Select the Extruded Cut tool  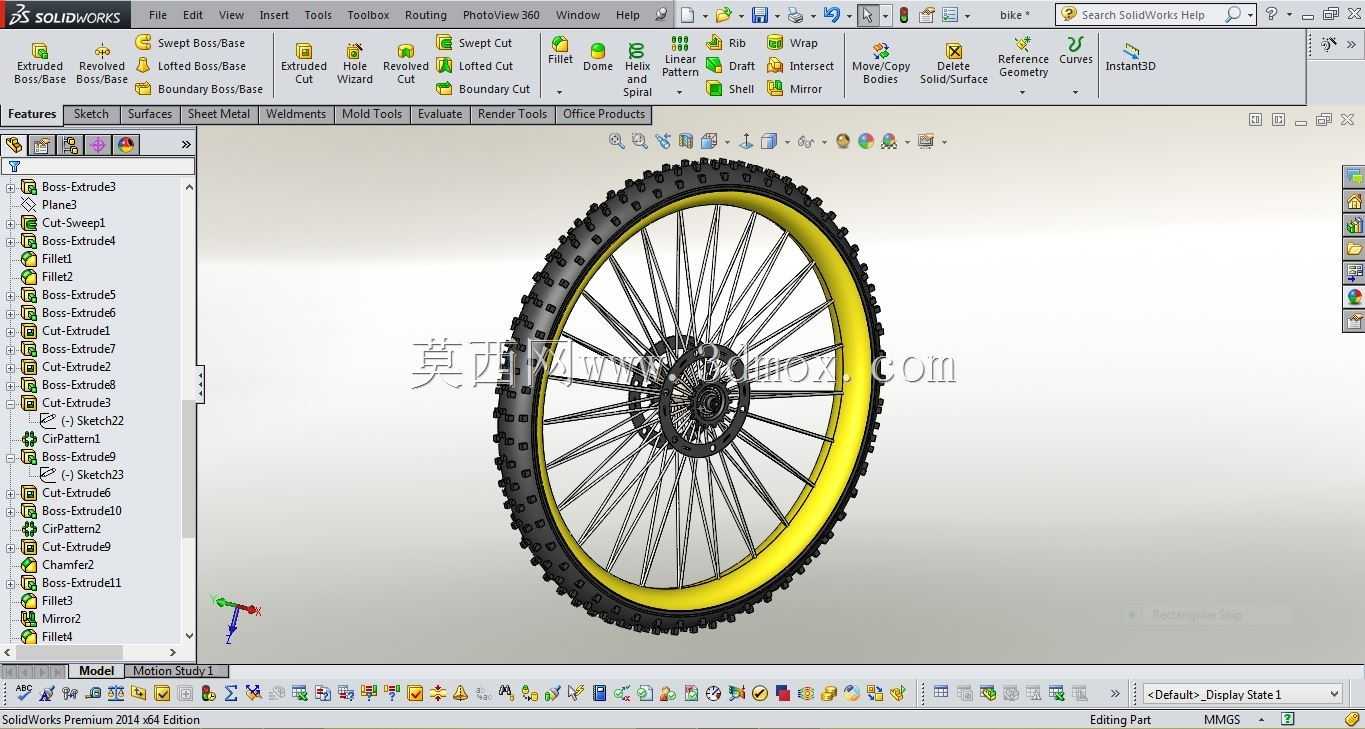tap(304, 64)
